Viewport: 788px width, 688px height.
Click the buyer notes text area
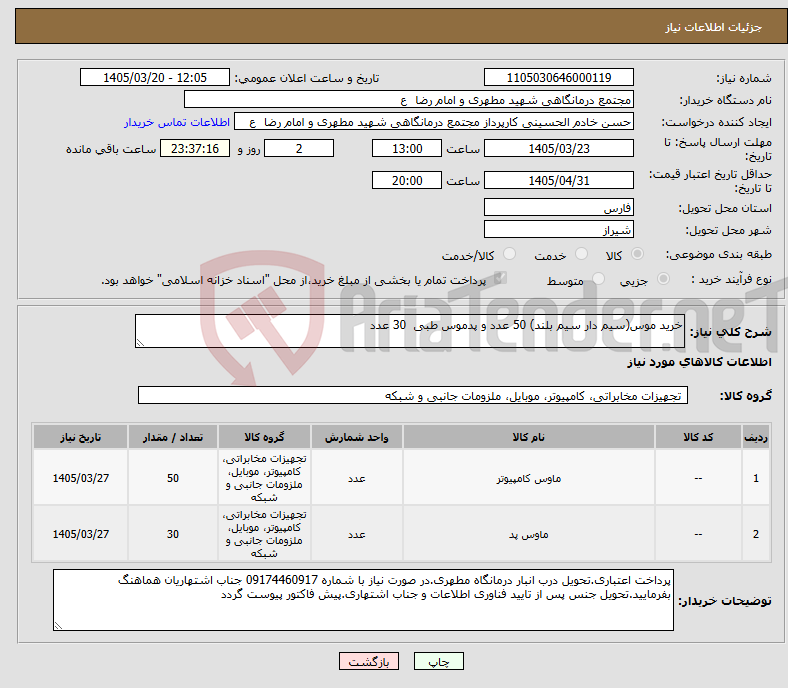[363, 600]
